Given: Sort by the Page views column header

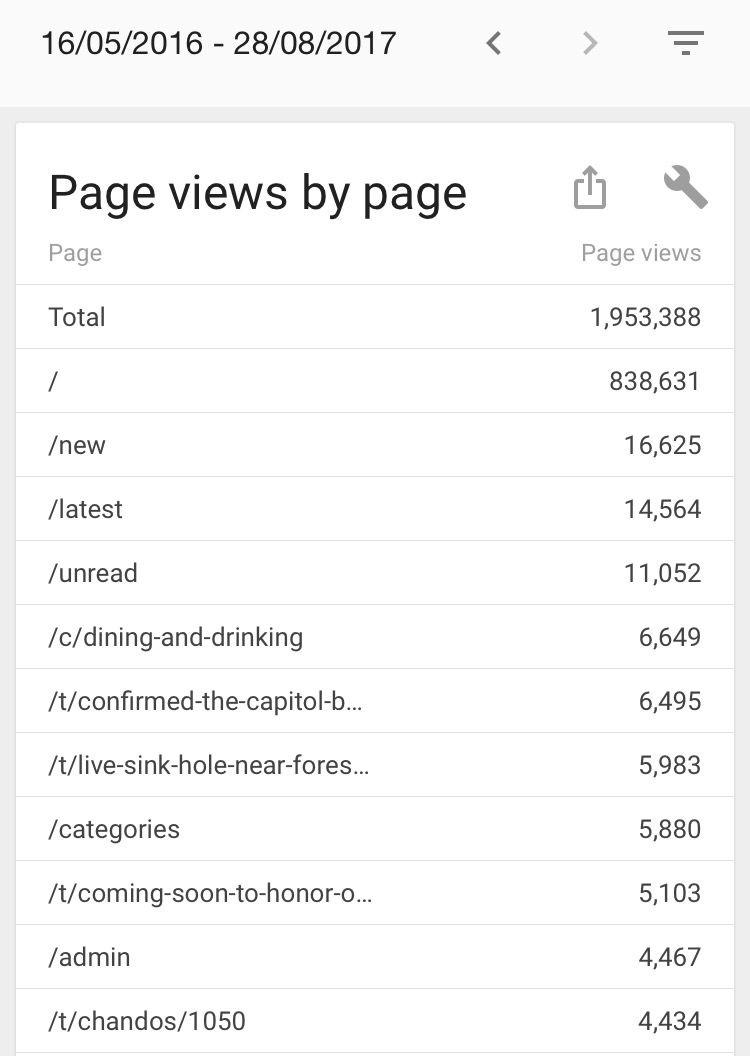Looking at the screenshot, I should (x=641, y=253).
